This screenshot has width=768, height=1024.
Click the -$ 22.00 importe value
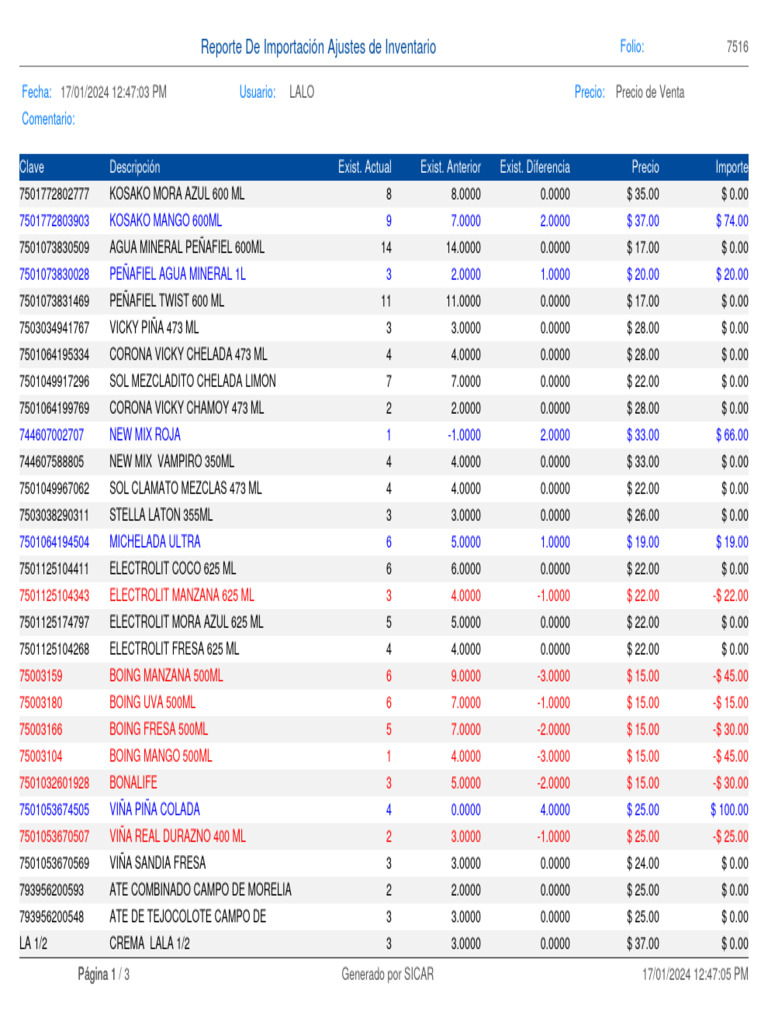pyautogui.click(x=731, y=596)
